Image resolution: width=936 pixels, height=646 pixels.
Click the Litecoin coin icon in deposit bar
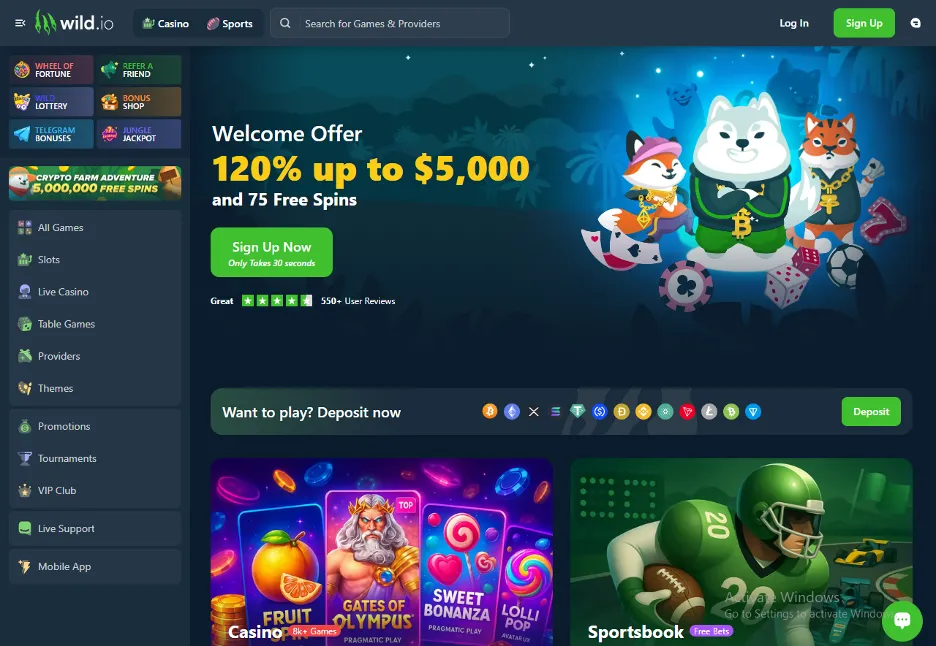tap(709, 411)
